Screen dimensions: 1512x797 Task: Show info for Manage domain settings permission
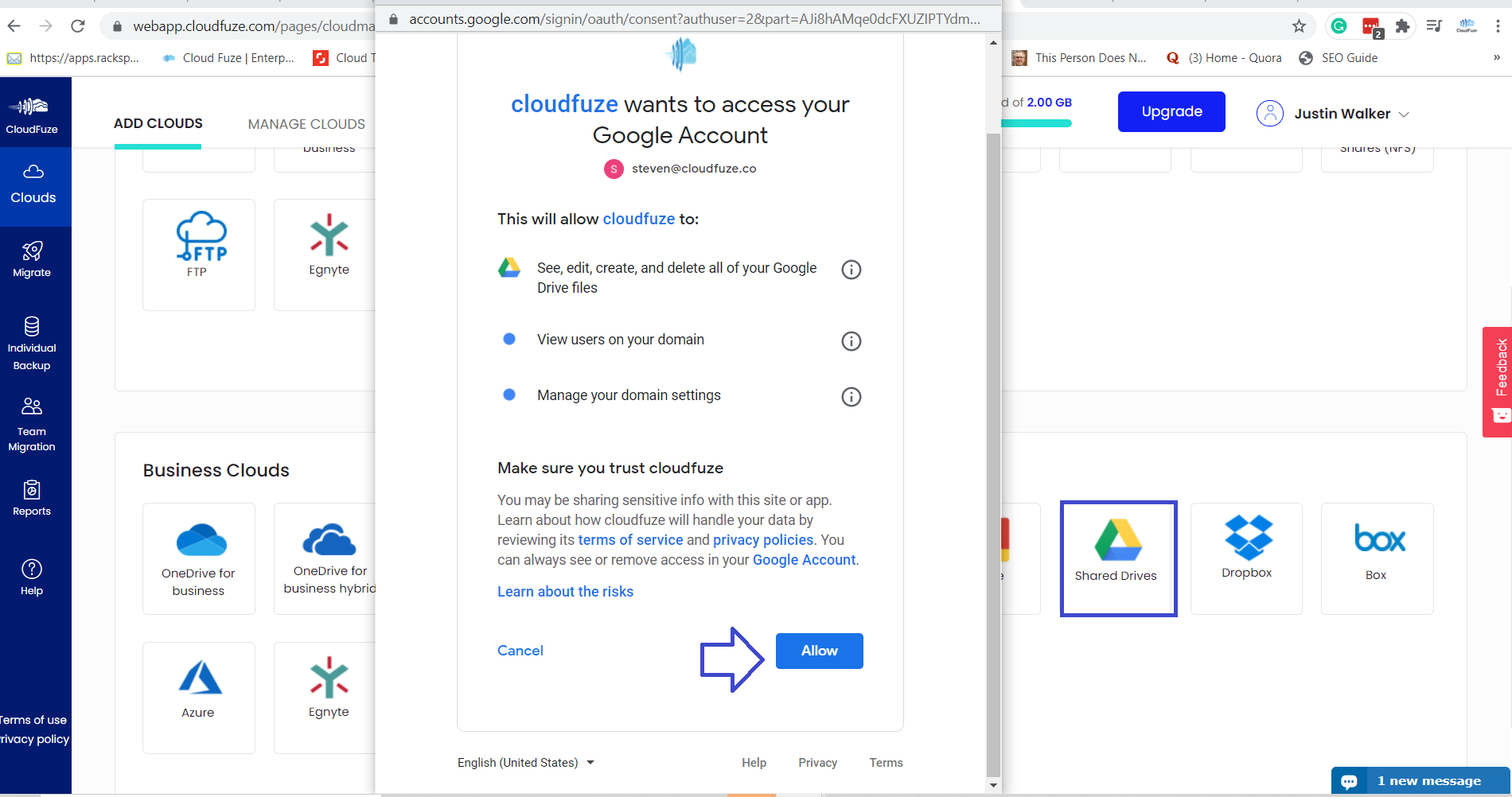click(x=851, y=397)
